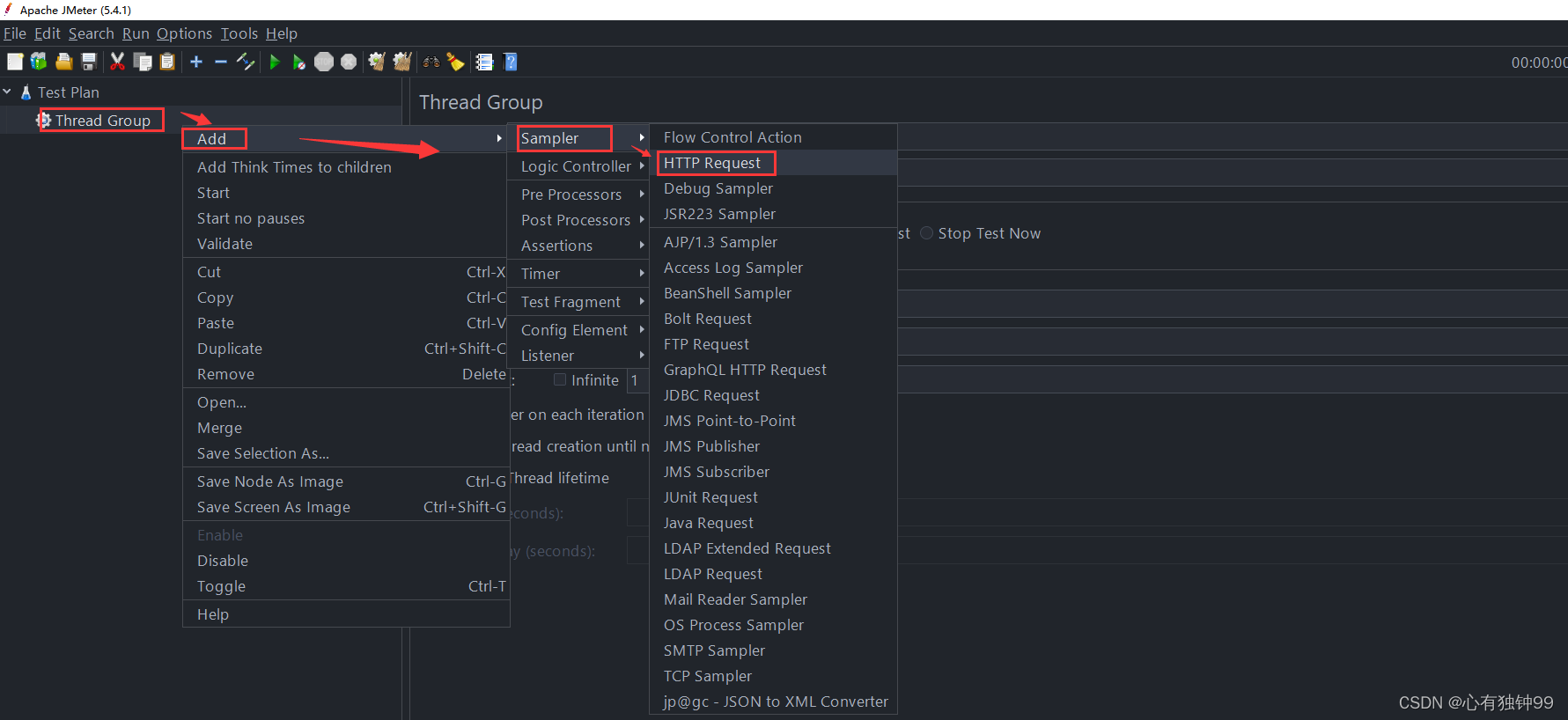Image resolution: width=1568 pixels, height=720 pixels.
Task: Click the Copy icon in toolbar
Action: coord(143,62)
